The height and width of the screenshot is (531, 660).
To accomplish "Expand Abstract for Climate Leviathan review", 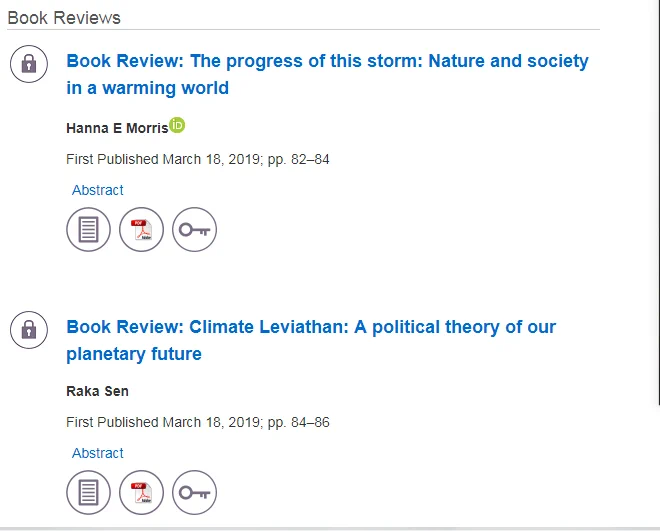I will click(x=98, y=453).
